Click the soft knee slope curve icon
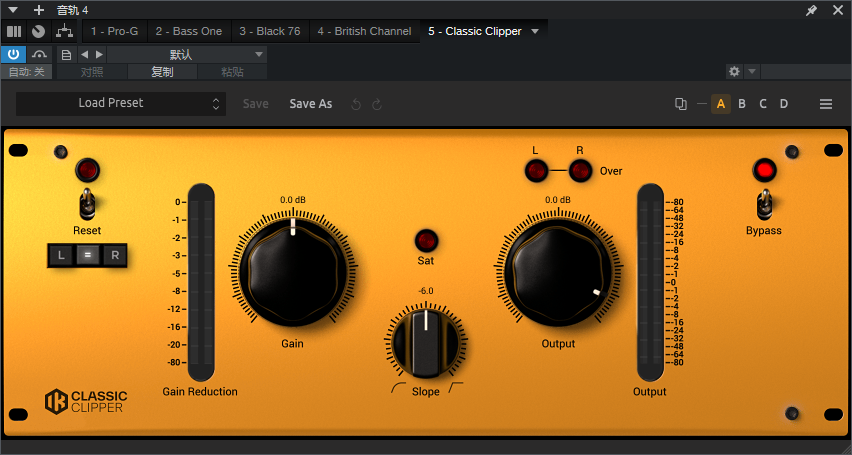Screen dimensions: 852x455 pos(398,388)
